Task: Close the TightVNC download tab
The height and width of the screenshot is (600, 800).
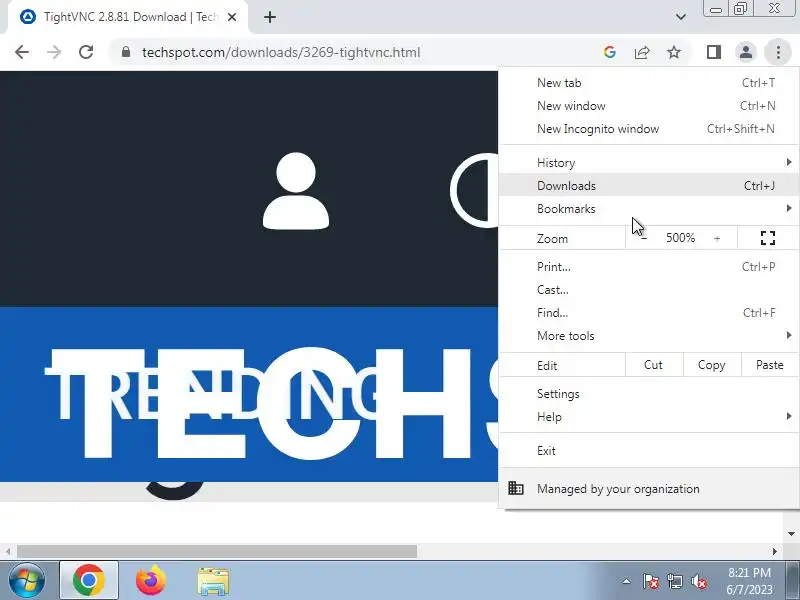Action: pyautogui.click(x=232, y=17)
